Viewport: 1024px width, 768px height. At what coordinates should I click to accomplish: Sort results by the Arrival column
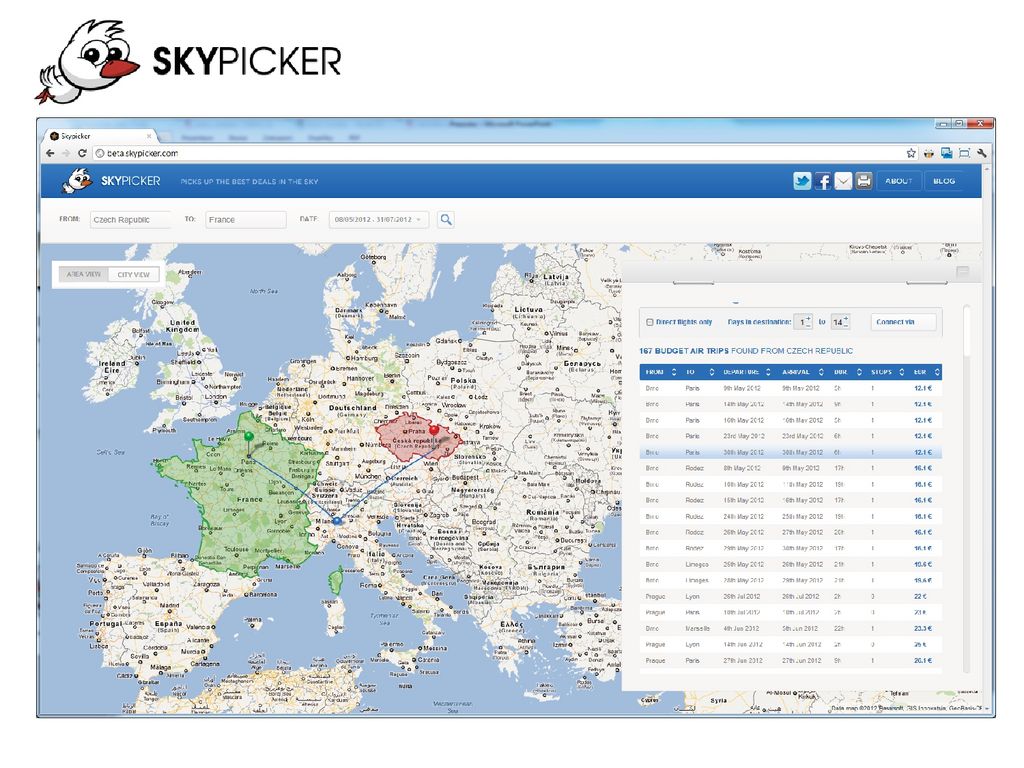click(803, 372)
